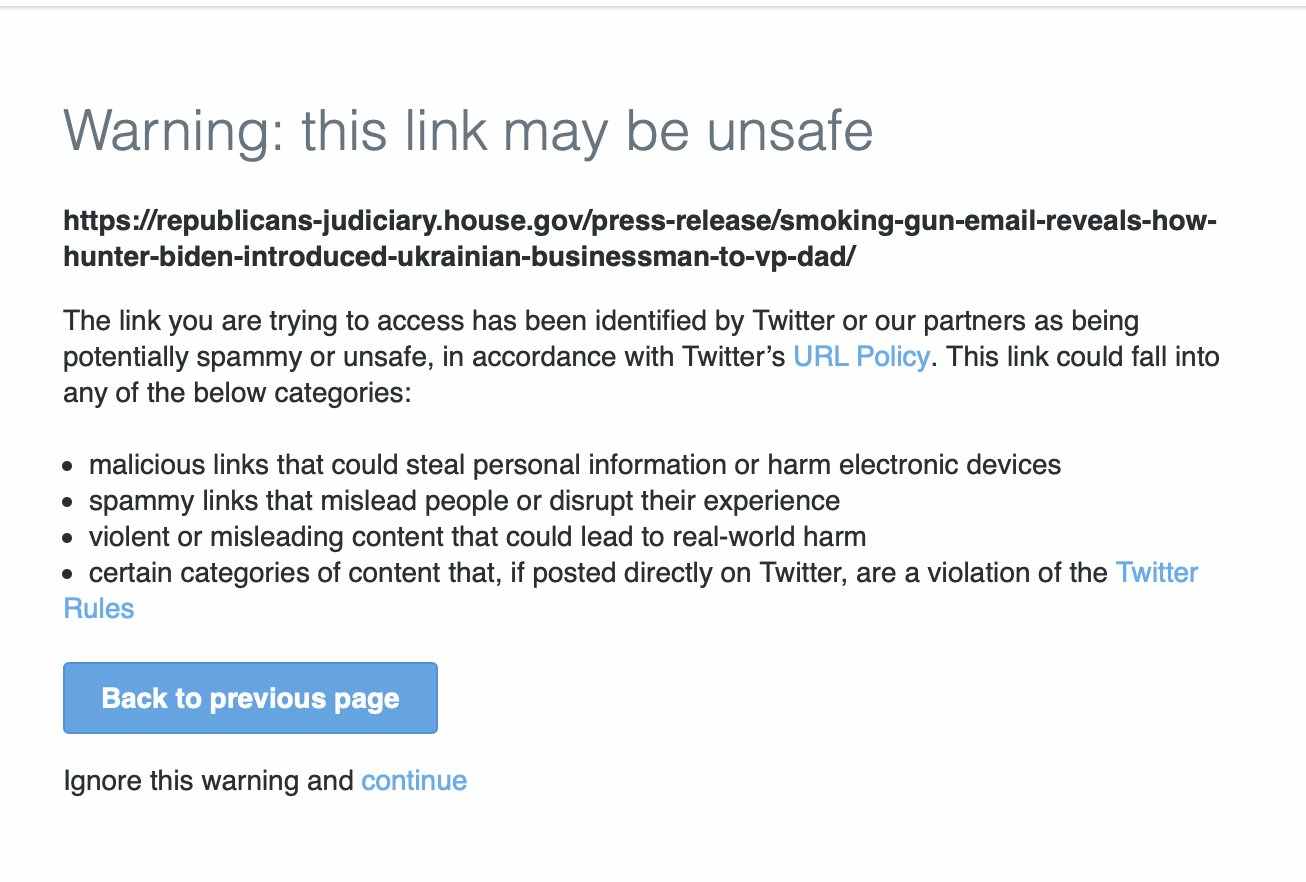Viewport: 1306px width, 882px height.
Task: Click the bullet dot before "spammy links"
Action: (x=68, y=502)
